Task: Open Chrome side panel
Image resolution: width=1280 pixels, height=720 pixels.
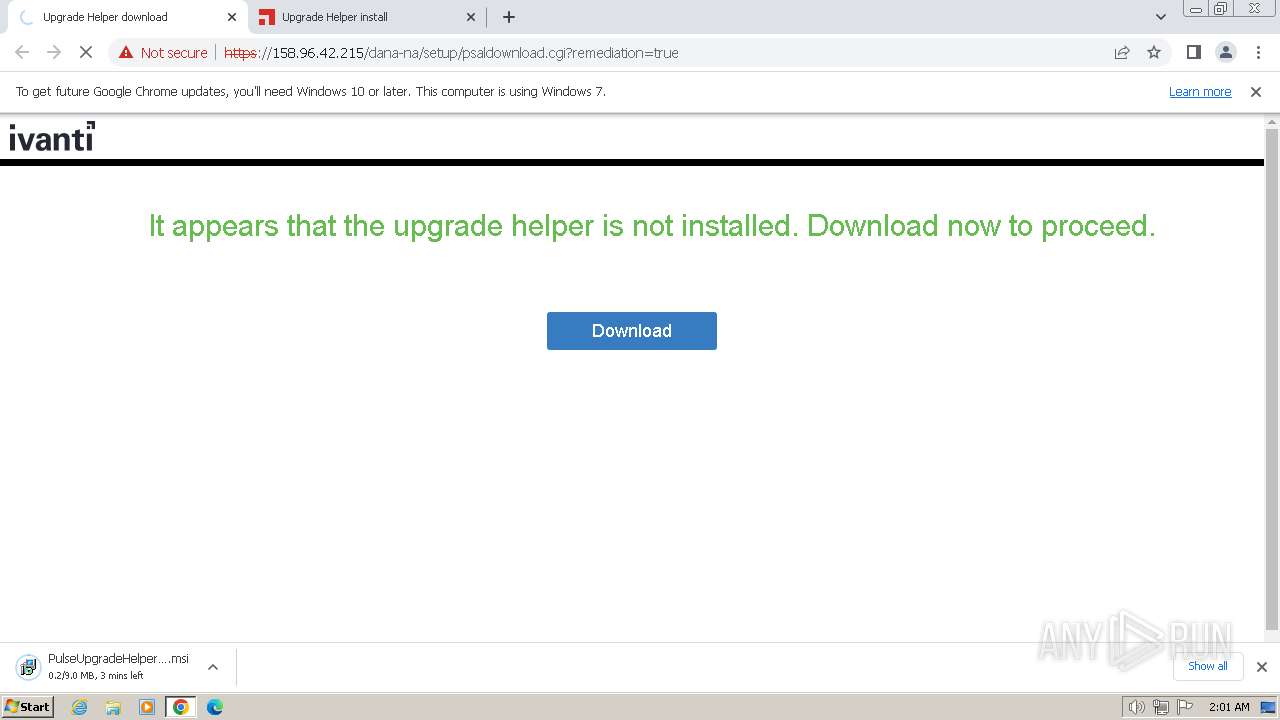Action: coord(1193,52)
